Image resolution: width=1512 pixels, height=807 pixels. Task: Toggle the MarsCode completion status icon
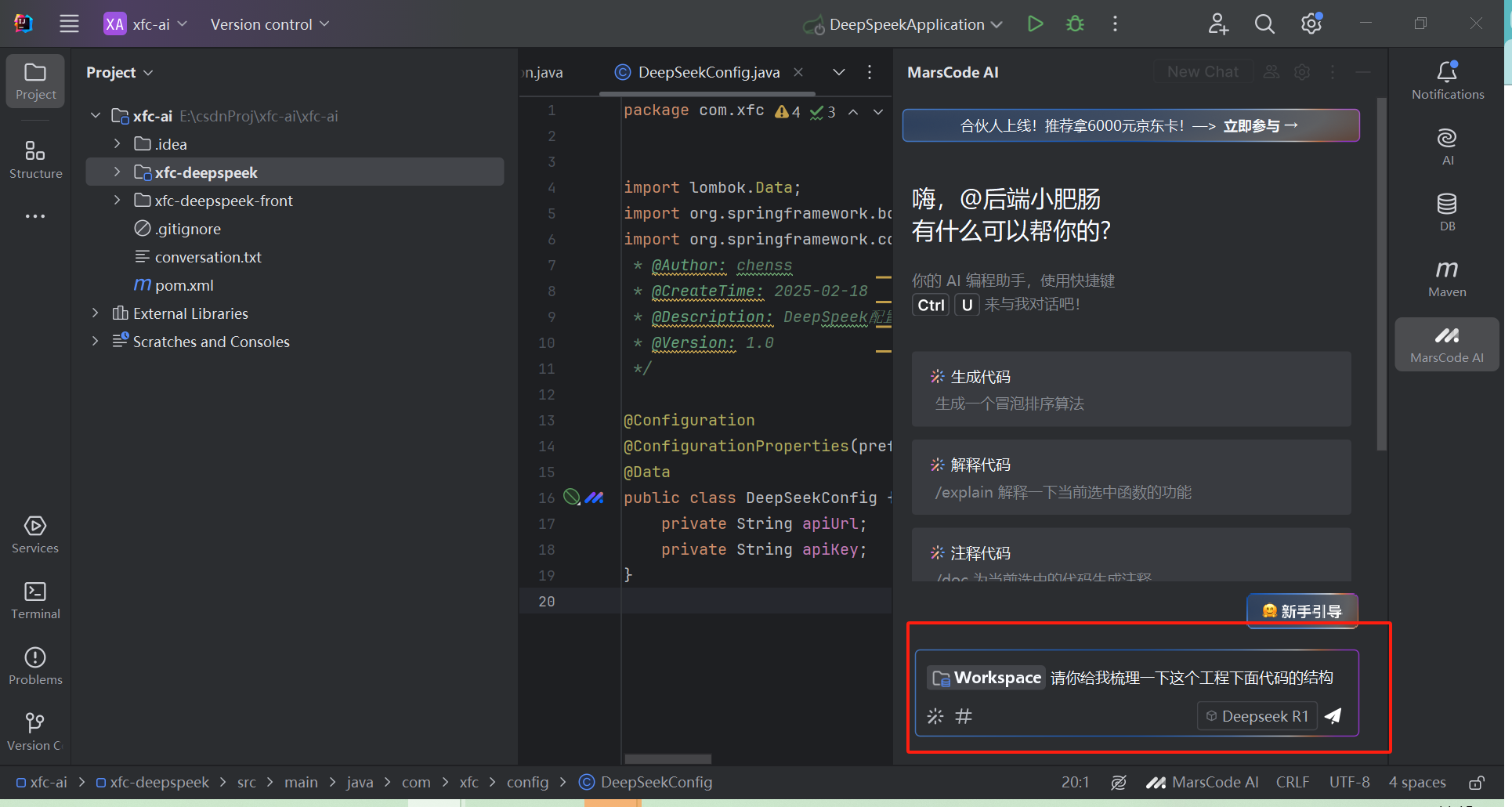click(1119, 782)
